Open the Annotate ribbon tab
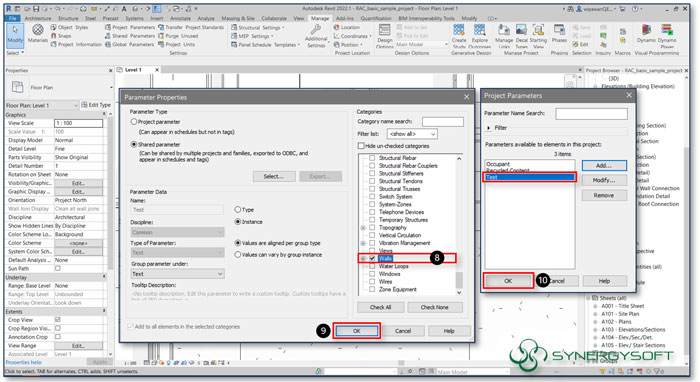The width and height of the screenshot is (700, 382). tap(180, 18)
